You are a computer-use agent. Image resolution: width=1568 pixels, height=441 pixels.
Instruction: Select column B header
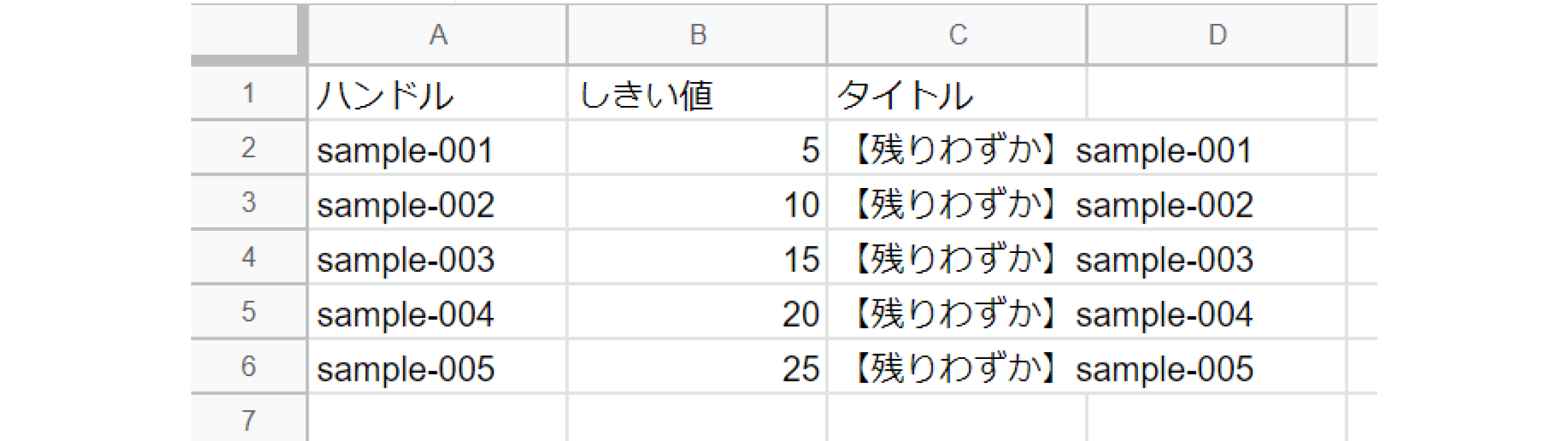point(698,34)
